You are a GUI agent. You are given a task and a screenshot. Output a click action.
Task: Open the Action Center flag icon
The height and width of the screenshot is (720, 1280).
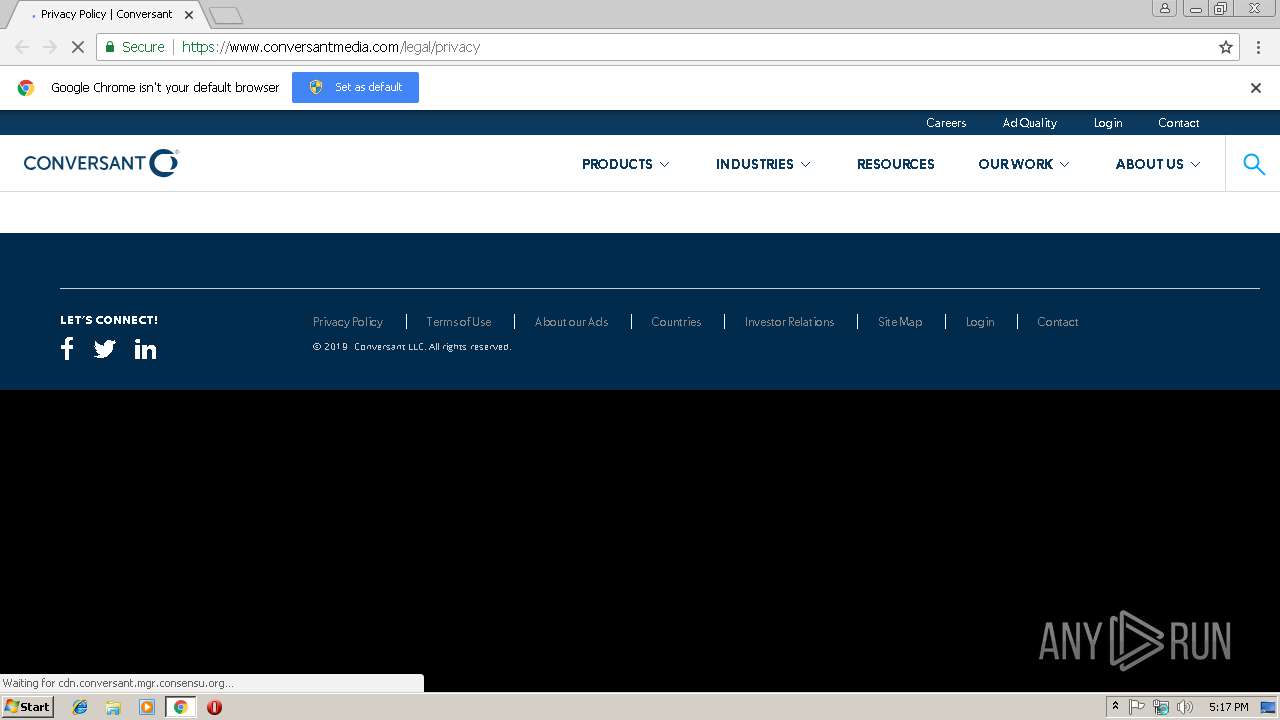click(x=1137, y=707)
